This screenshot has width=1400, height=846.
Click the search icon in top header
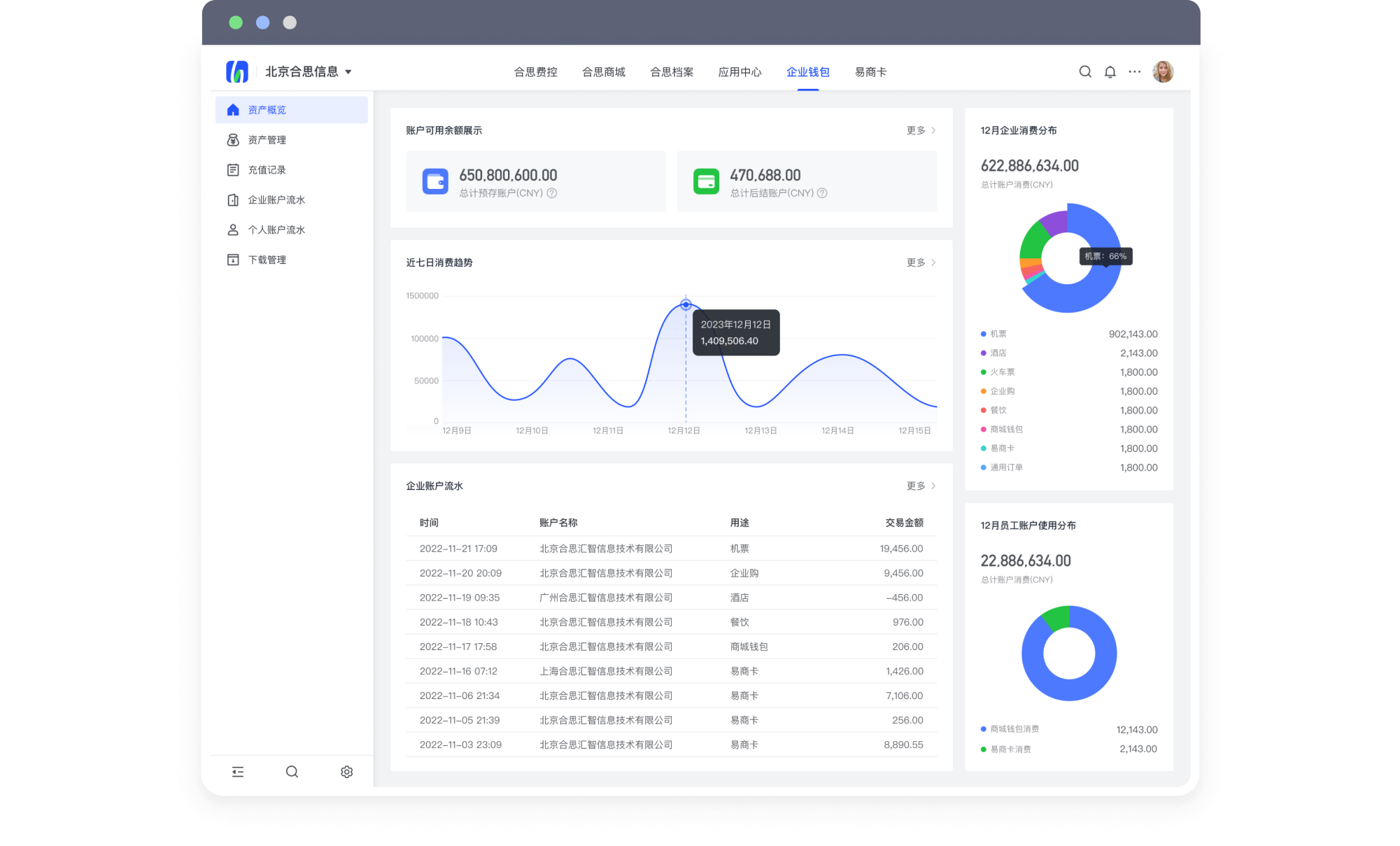click(x=1085, y=71)
